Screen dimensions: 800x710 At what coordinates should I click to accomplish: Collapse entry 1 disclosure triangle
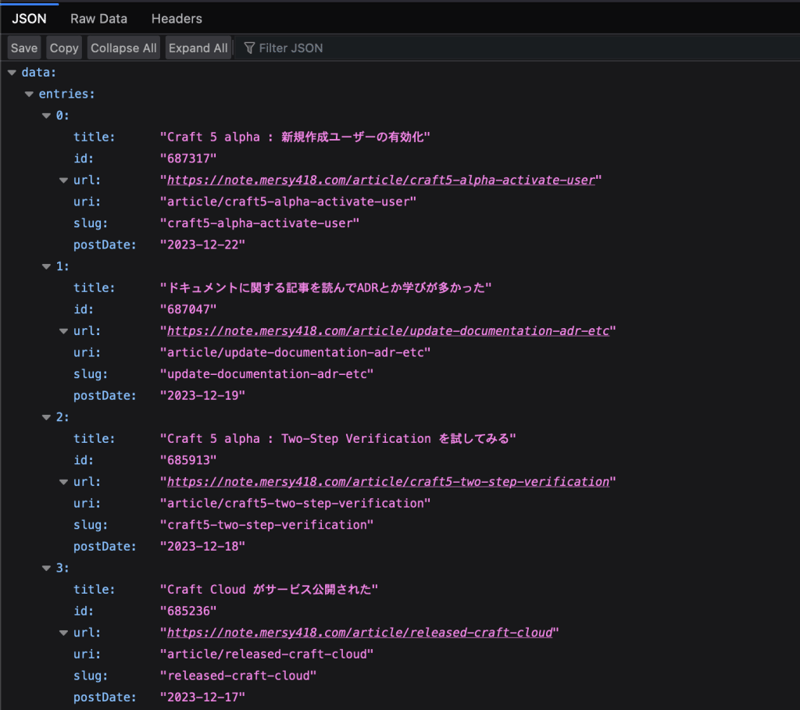pyautogui.click(x=46, y=267)
